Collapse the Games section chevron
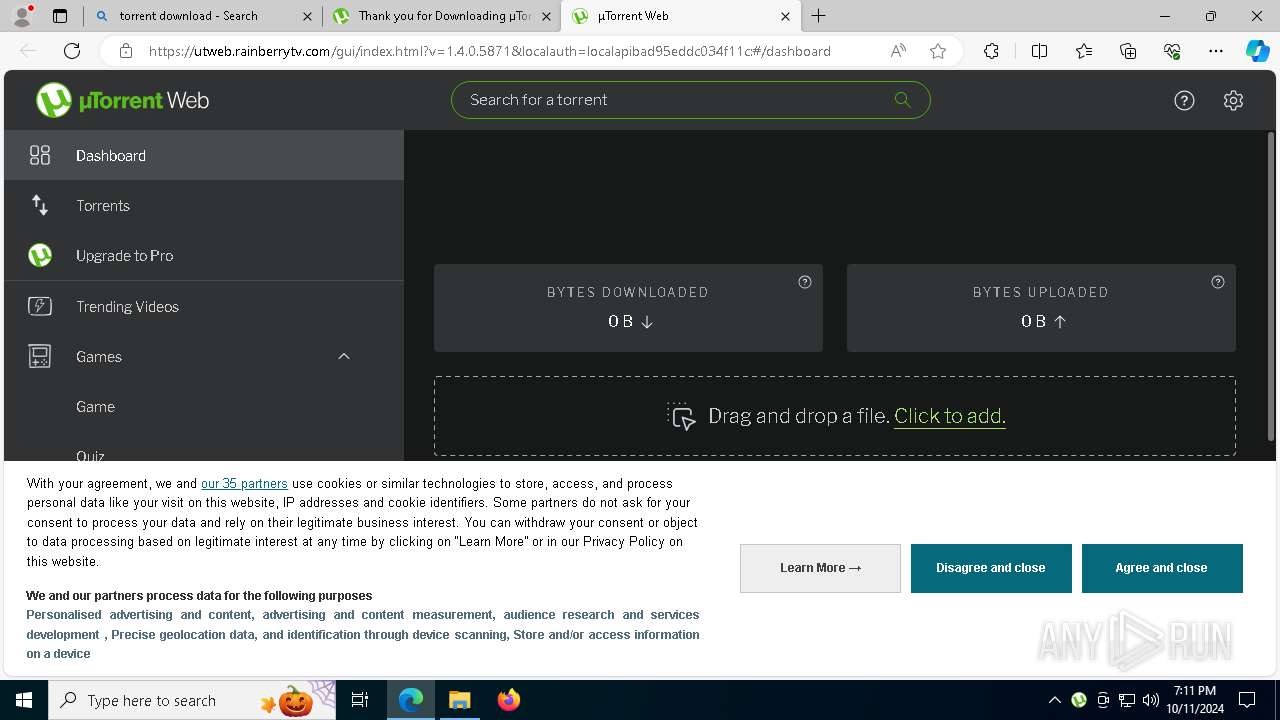 point(344,356)
